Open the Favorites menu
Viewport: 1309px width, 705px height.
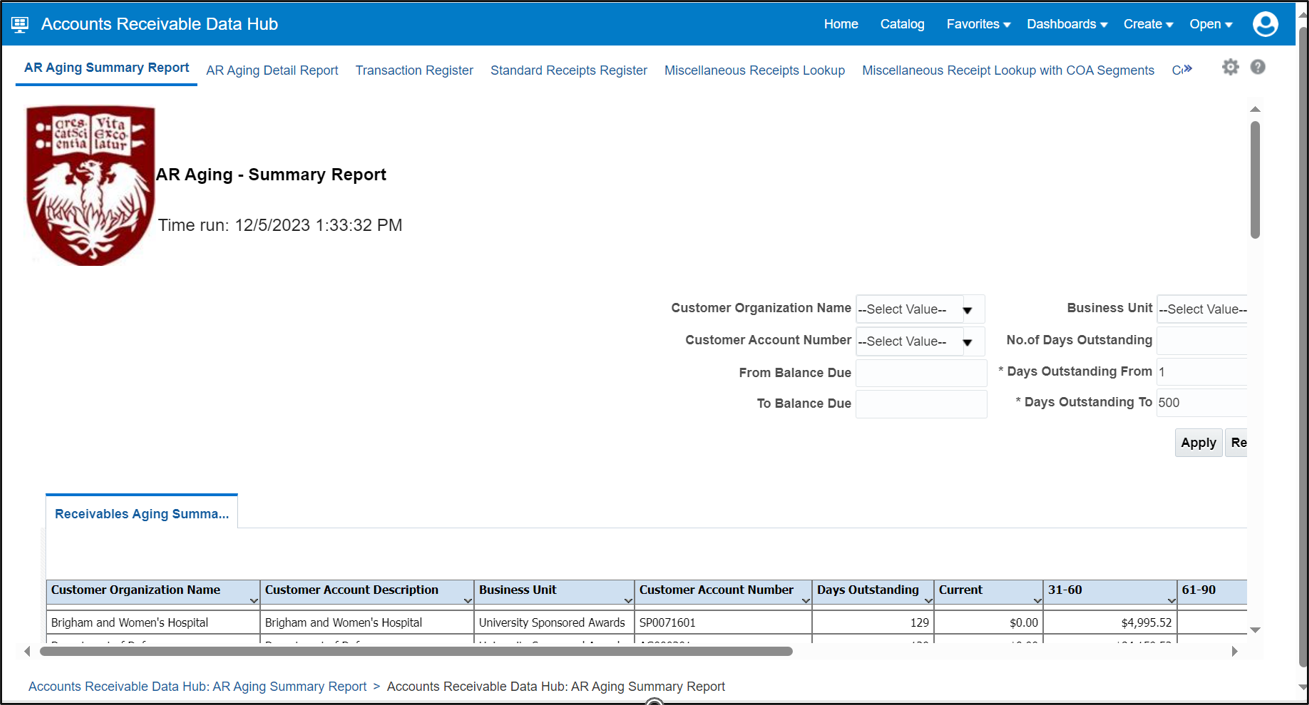click(979, 24)
